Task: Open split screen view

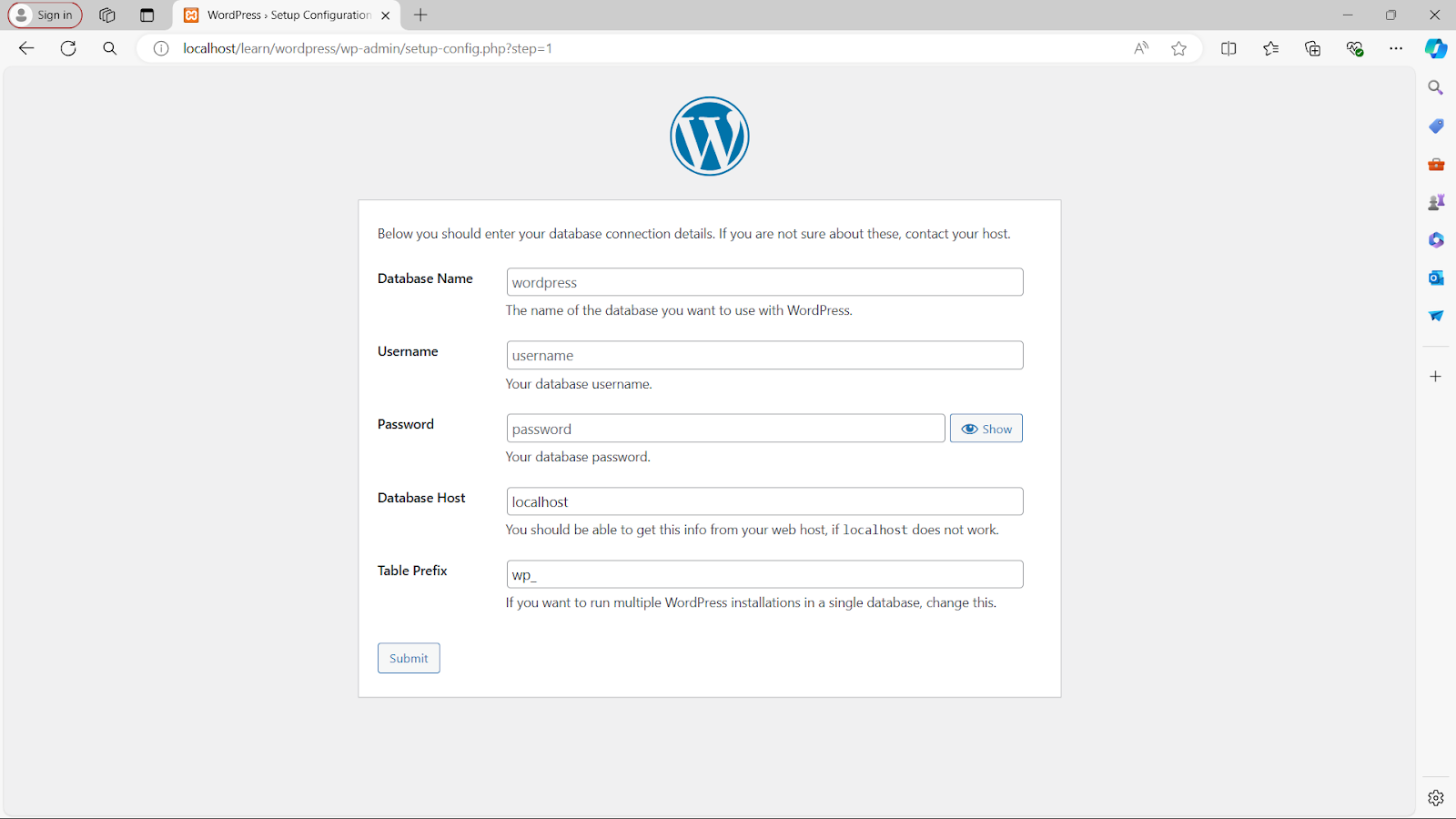Action: [x=1228, y=48]
